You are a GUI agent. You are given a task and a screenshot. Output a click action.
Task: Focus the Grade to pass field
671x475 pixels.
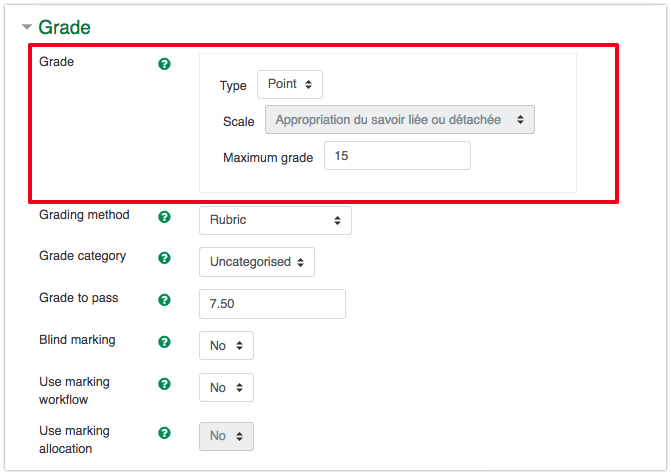pyautogui.click(x=272, y=304)
